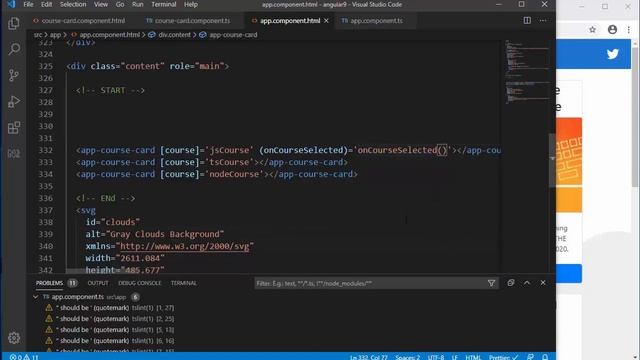Open the Extensions view
Viewport: 640px width, 360px height.
pos(14,128)
